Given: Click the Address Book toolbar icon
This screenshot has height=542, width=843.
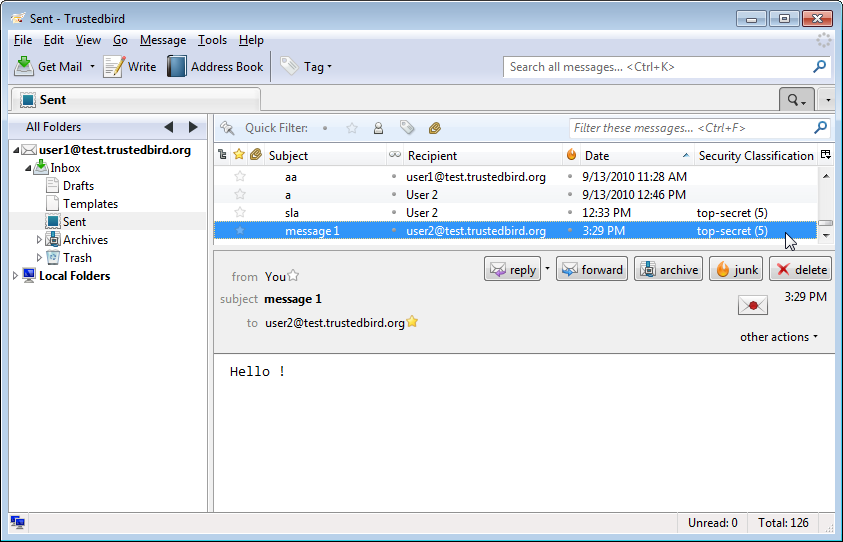Looking at the screenshot, I should (x=177, y=67).
